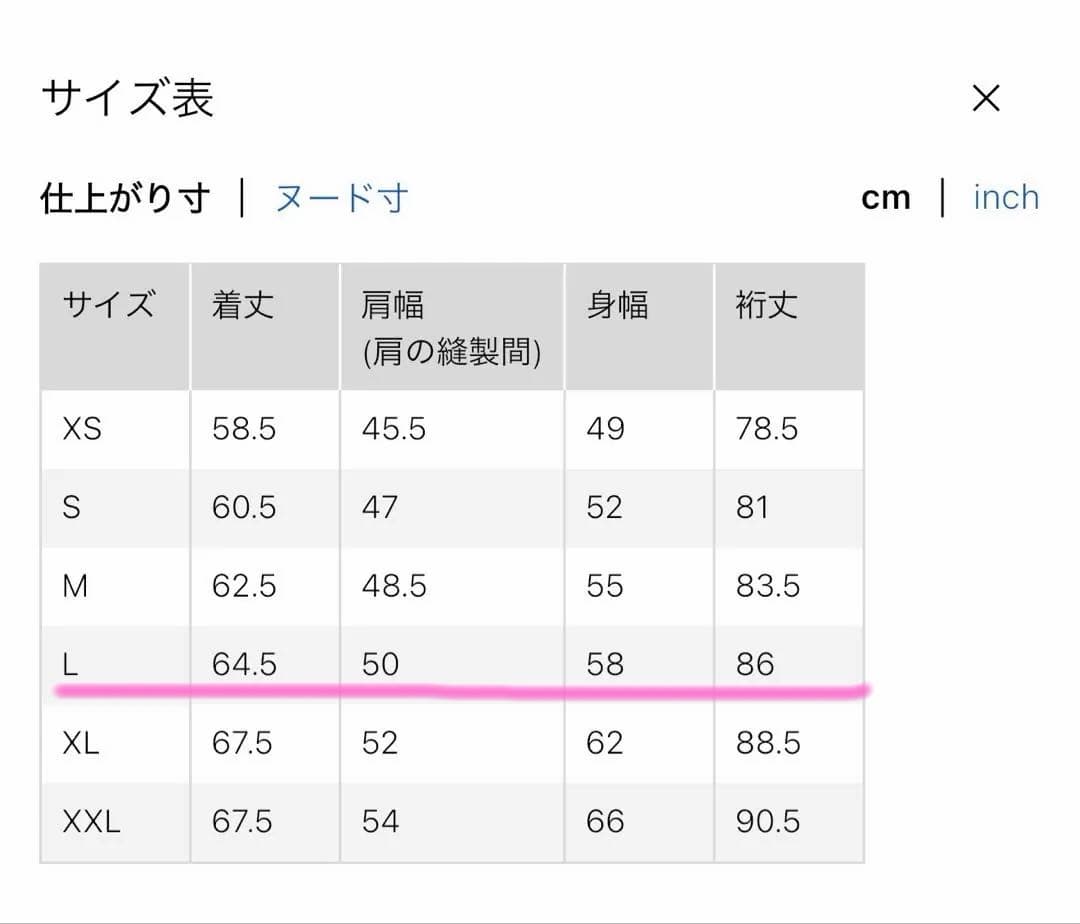Close the サイズ表 size chart dialog
Viewport: 1080px width, 924px height.
click(986, 97)
